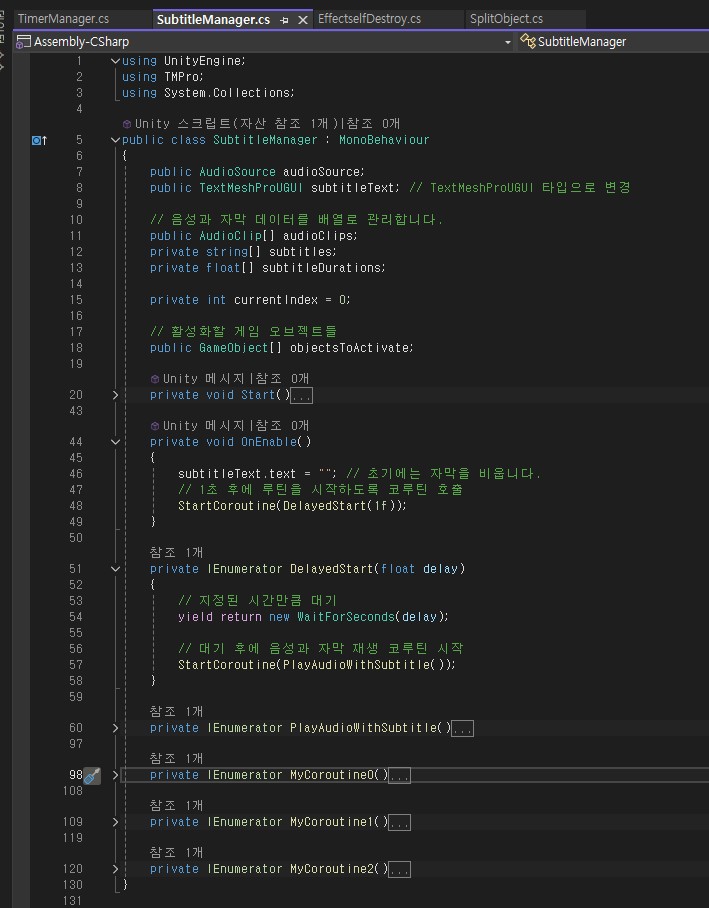709x908 pixels.
Task: Click subtitleText.text on line 46
Action: pos(237,474)
